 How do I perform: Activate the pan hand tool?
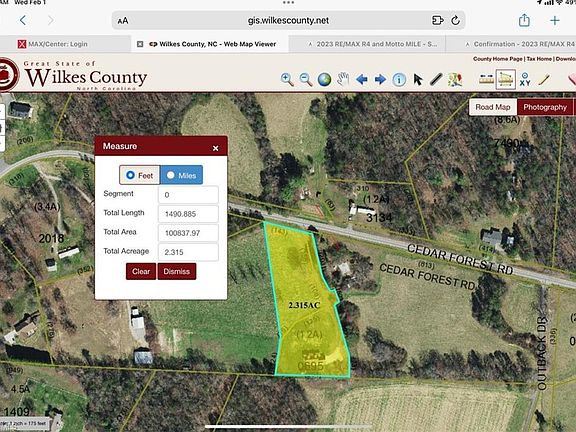coord(343,79)
